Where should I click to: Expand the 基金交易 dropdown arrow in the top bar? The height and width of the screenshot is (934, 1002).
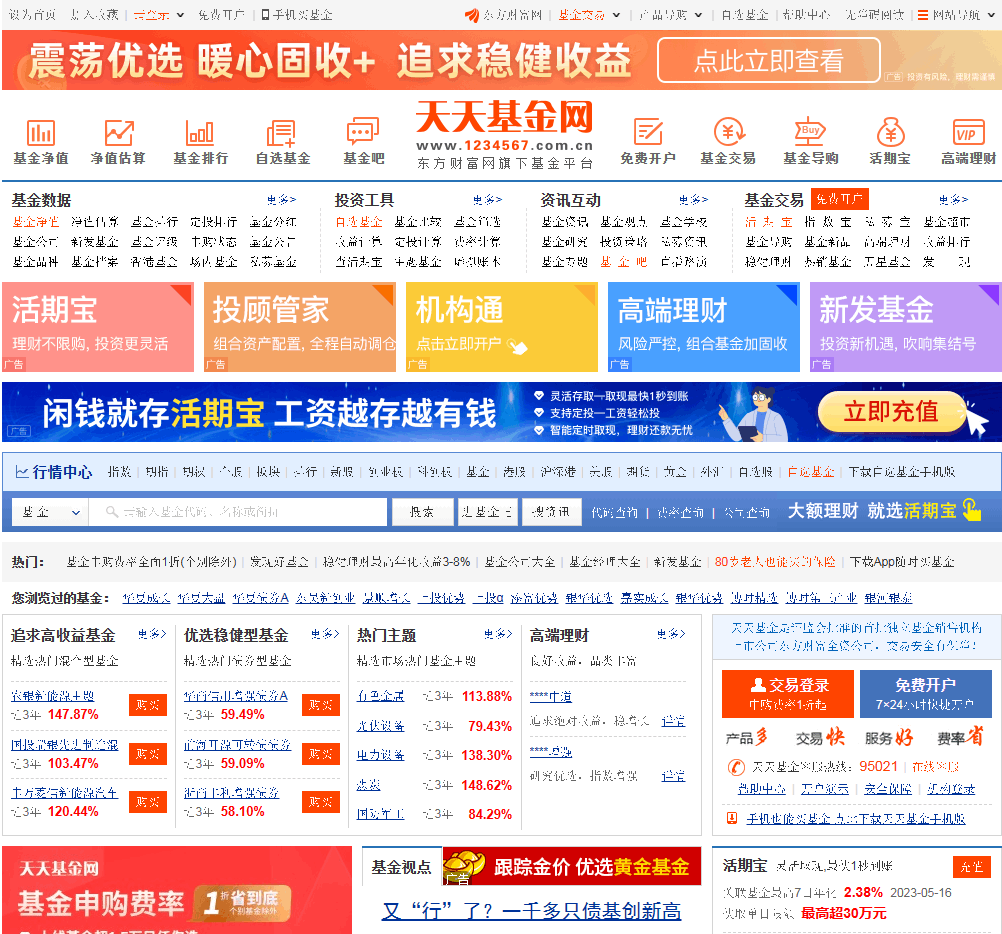617,15
